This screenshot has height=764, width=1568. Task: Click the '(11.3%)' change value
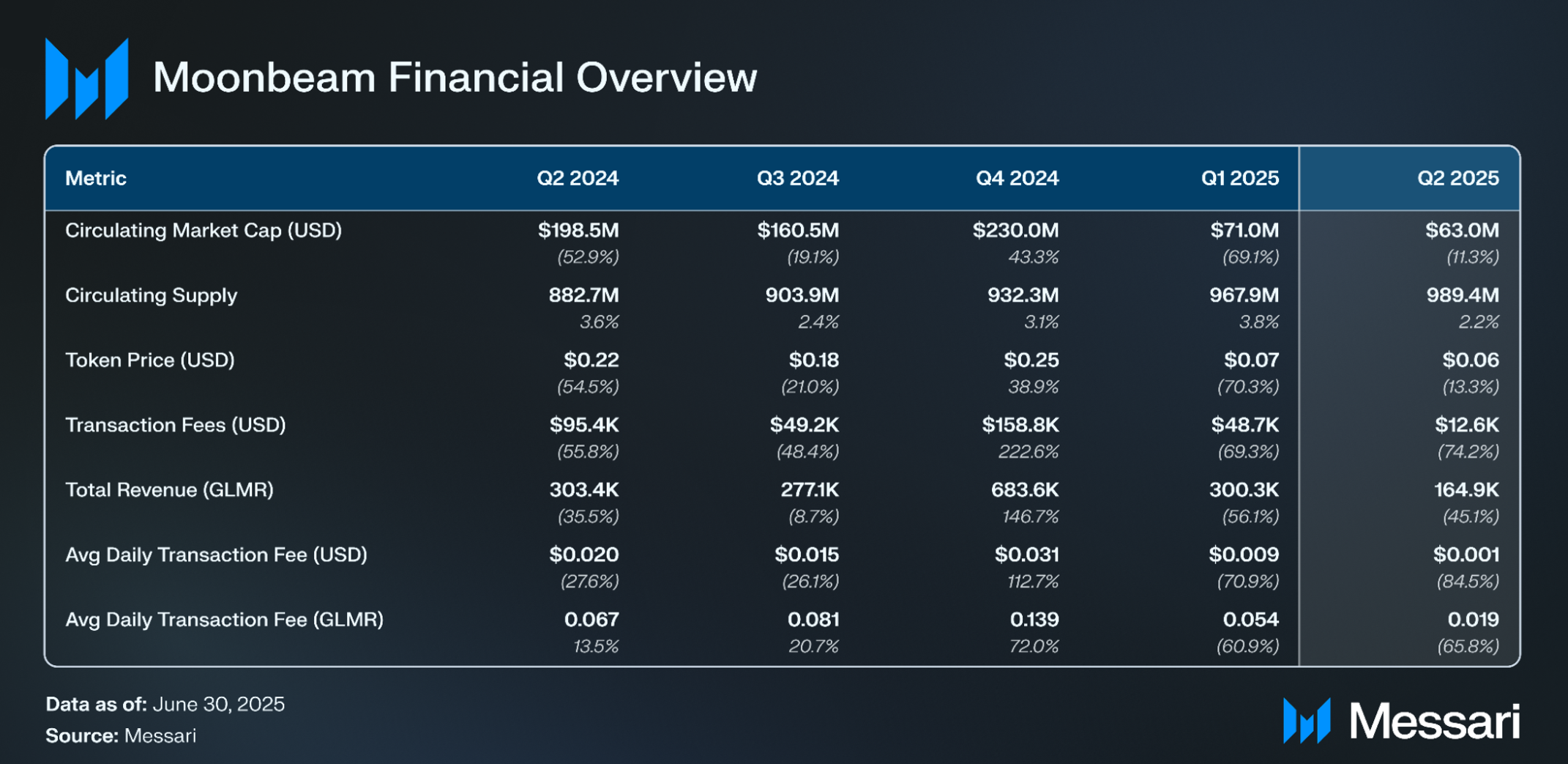tap(1472, 257)
